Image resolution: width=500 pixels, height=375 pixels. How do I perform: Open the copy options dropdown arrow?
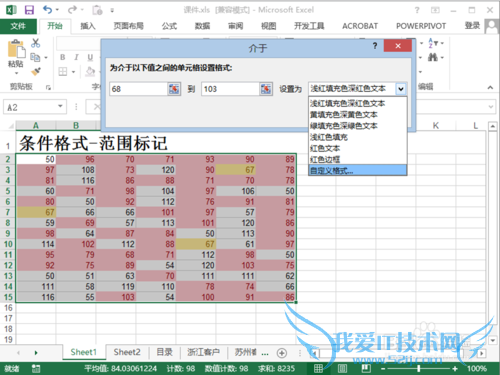point(46,58)
